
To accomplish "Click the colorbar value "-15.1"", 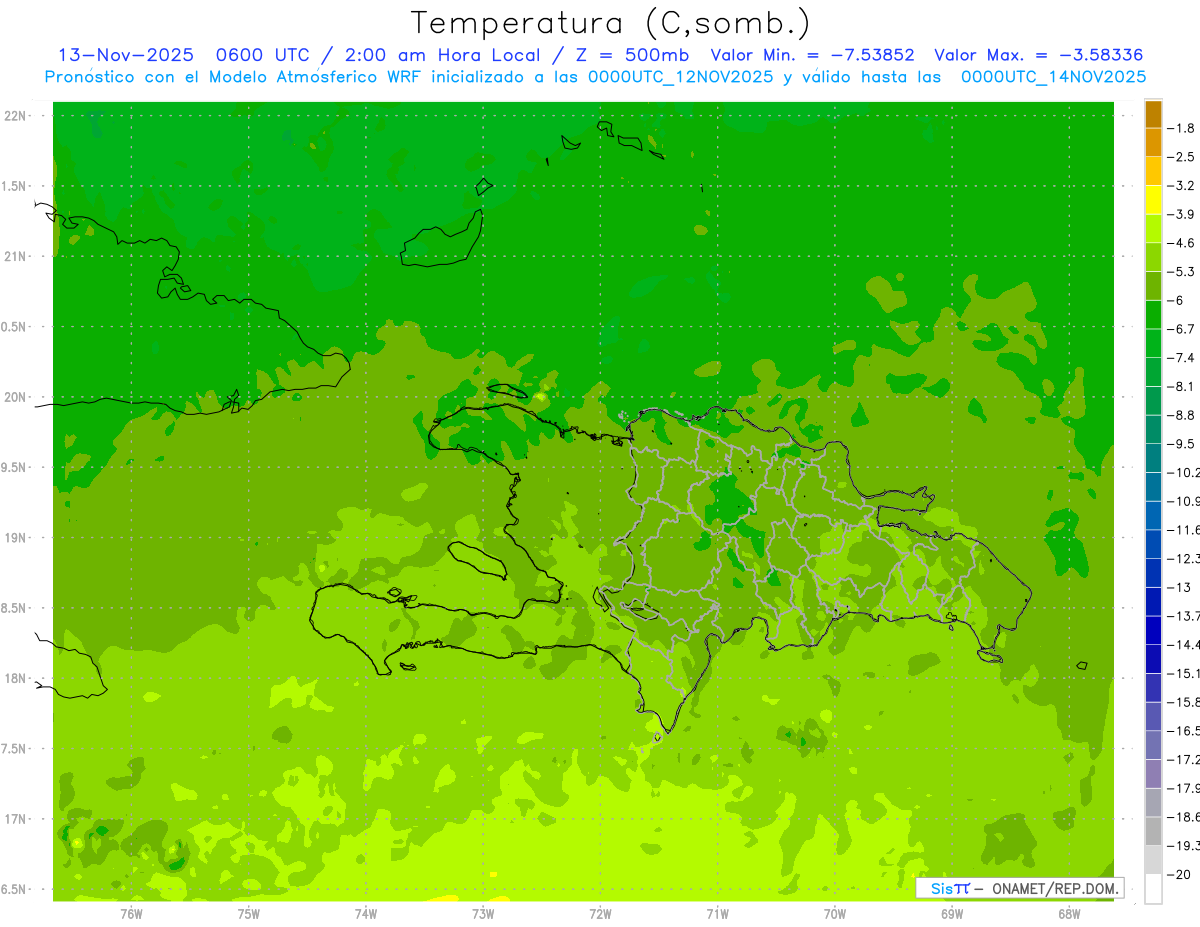I will (x=1185, y=673).
